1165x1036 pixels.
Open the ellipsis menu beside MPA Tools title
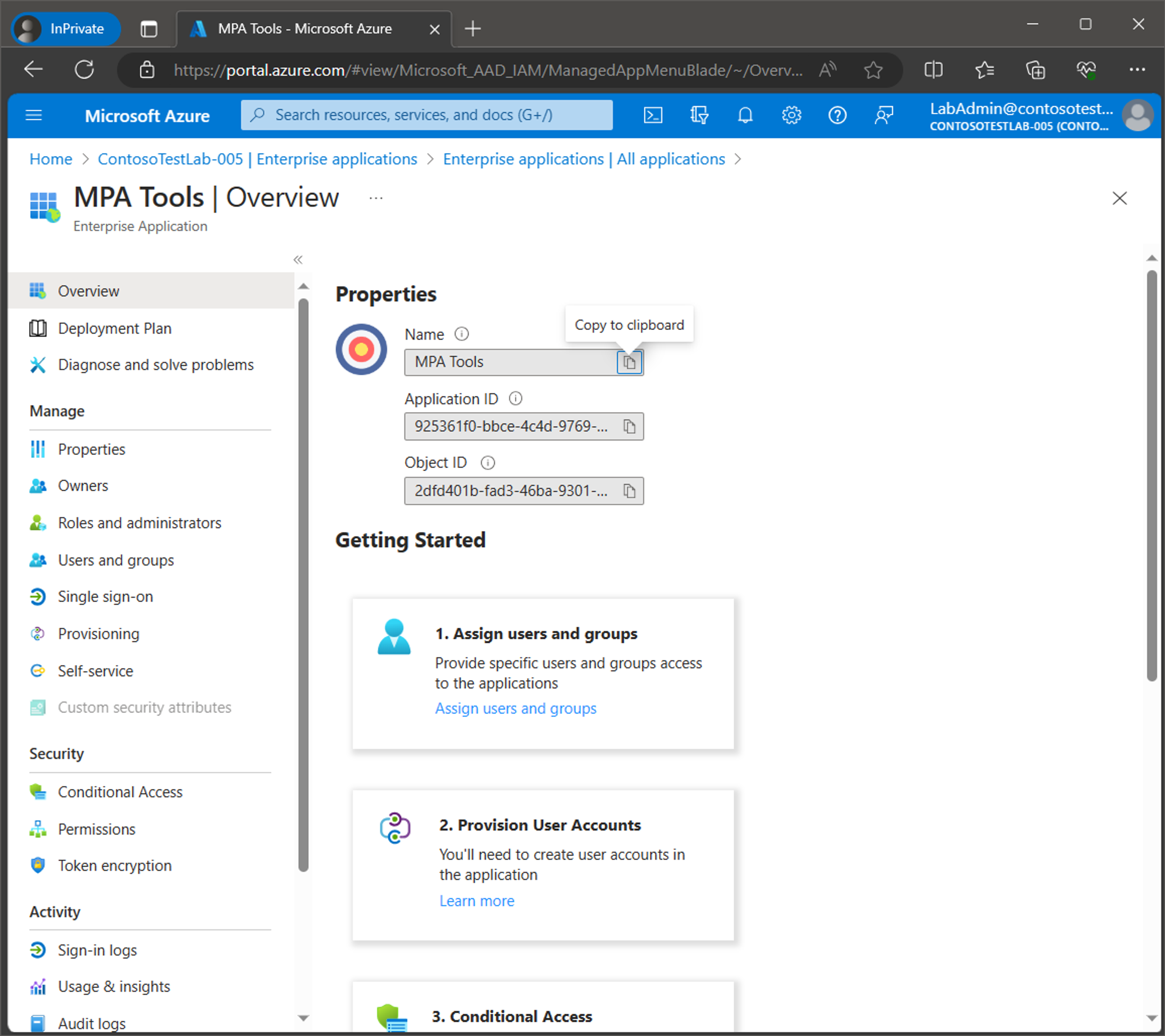click(376, 198)
